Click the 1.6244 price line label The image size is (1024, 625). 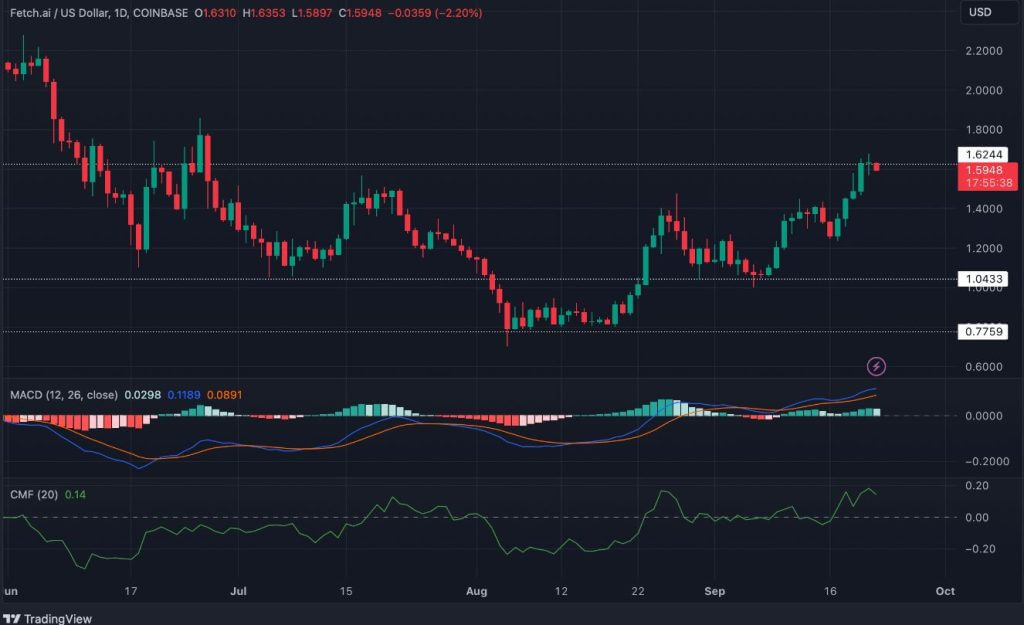coord(984,155)
